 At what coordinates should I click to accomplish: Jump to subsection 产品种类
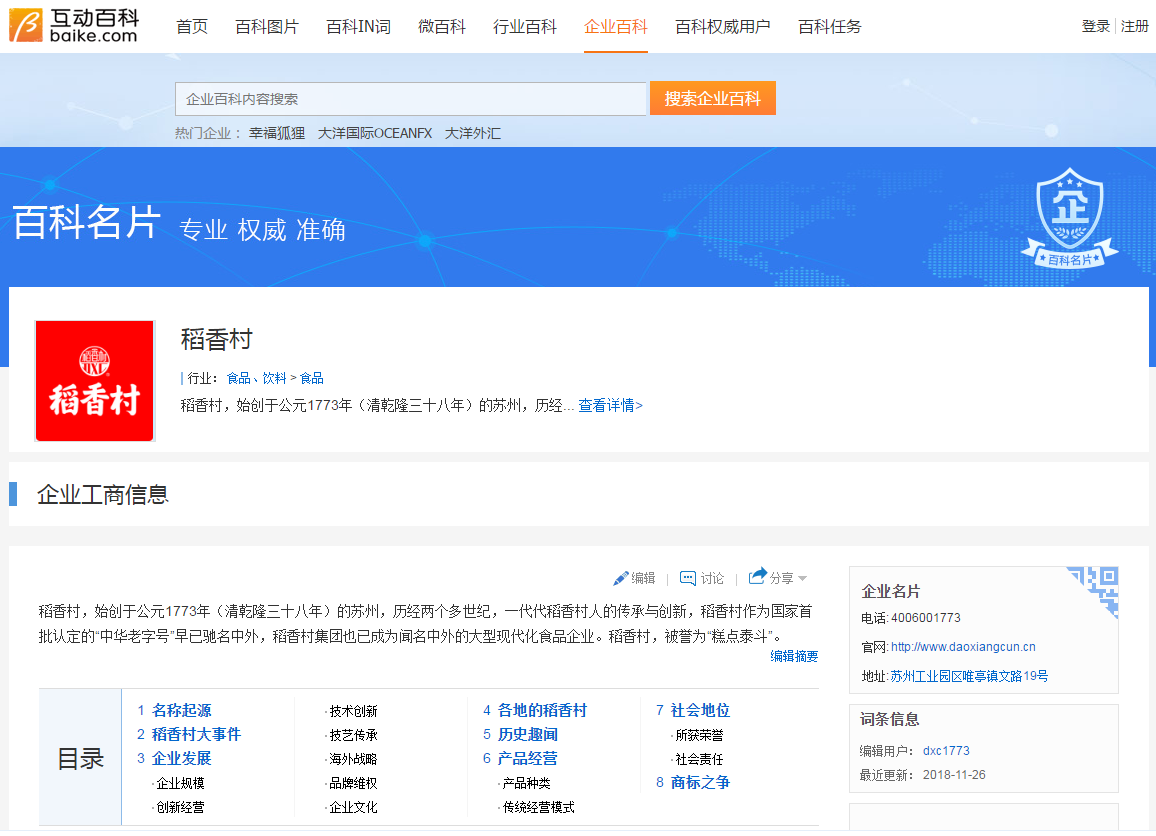click(x=526, y=784)
